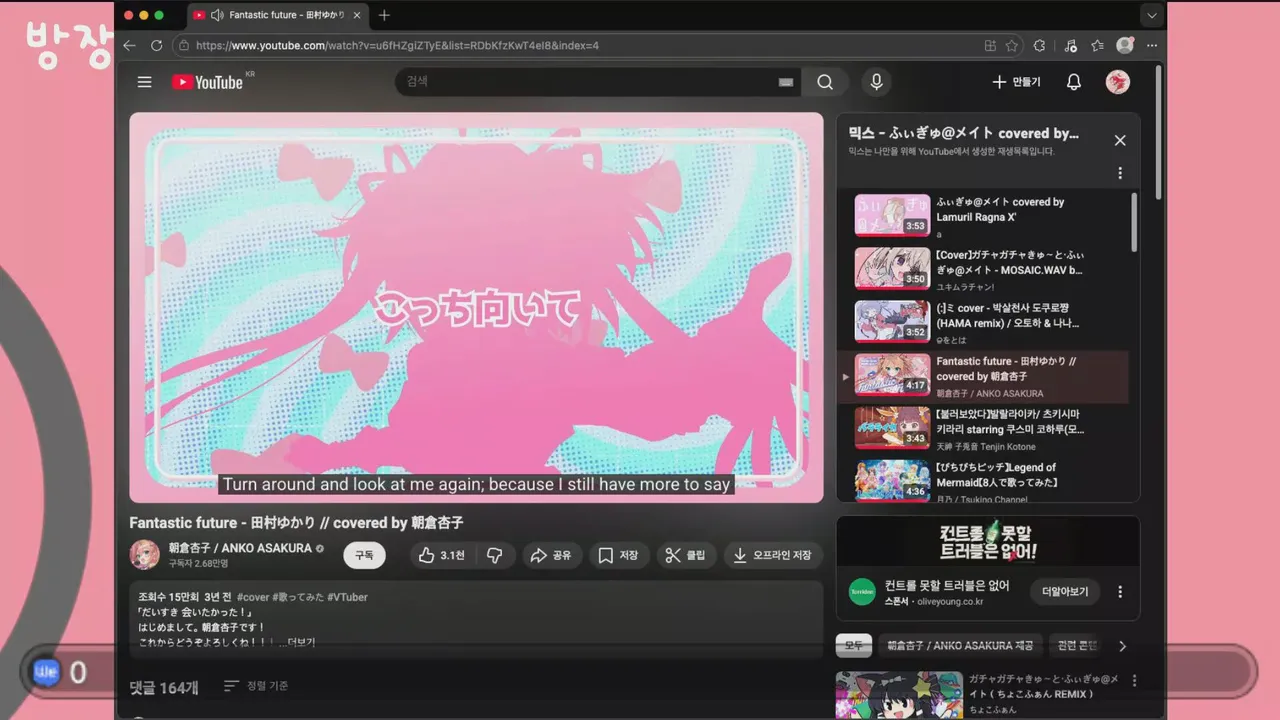Play ガチャガチャきゅ〜と MOSAIC.WAV cover video

tap(984, 268)
